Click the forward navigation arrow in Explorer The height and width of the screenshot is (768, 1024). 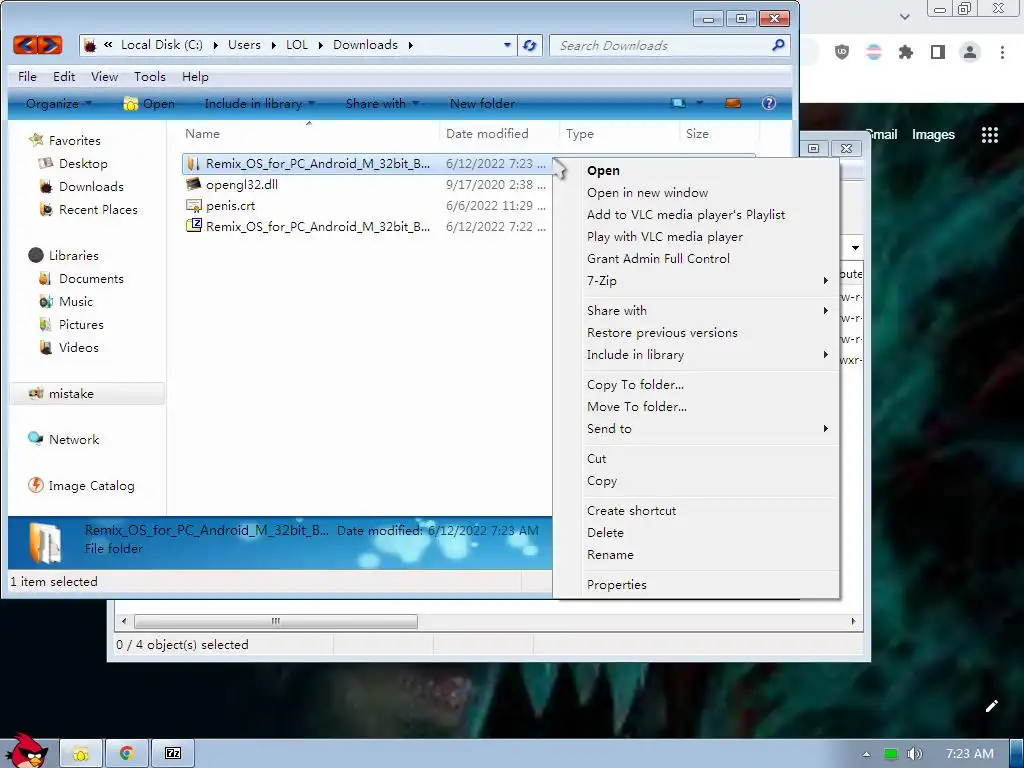pyautogui.click(x=50, y=44)
